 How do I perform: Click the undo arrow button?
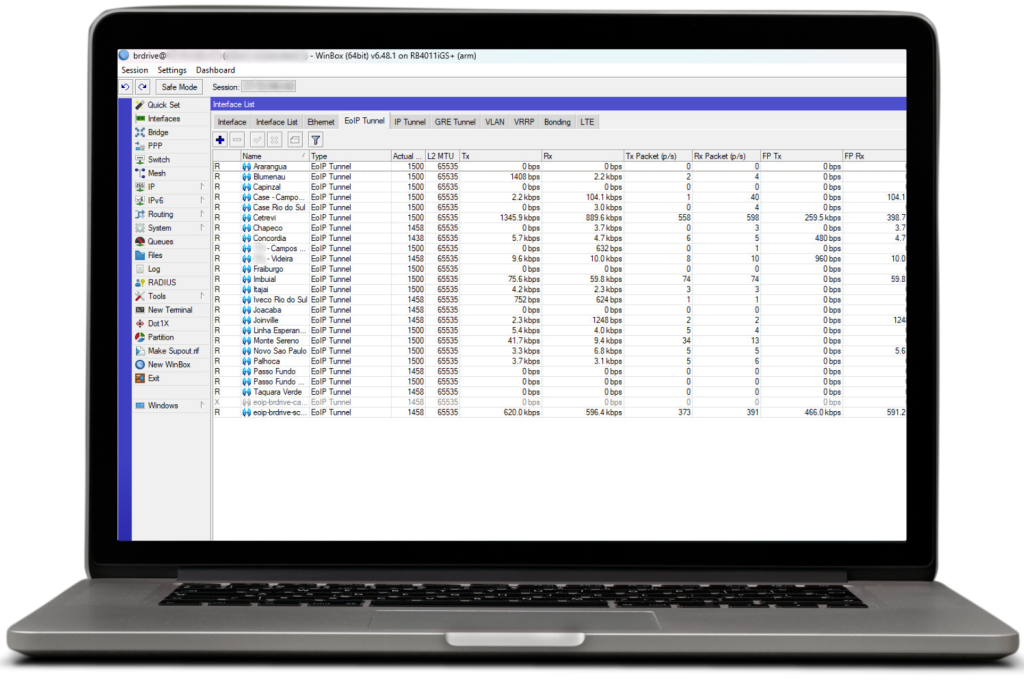click(125, 87)
